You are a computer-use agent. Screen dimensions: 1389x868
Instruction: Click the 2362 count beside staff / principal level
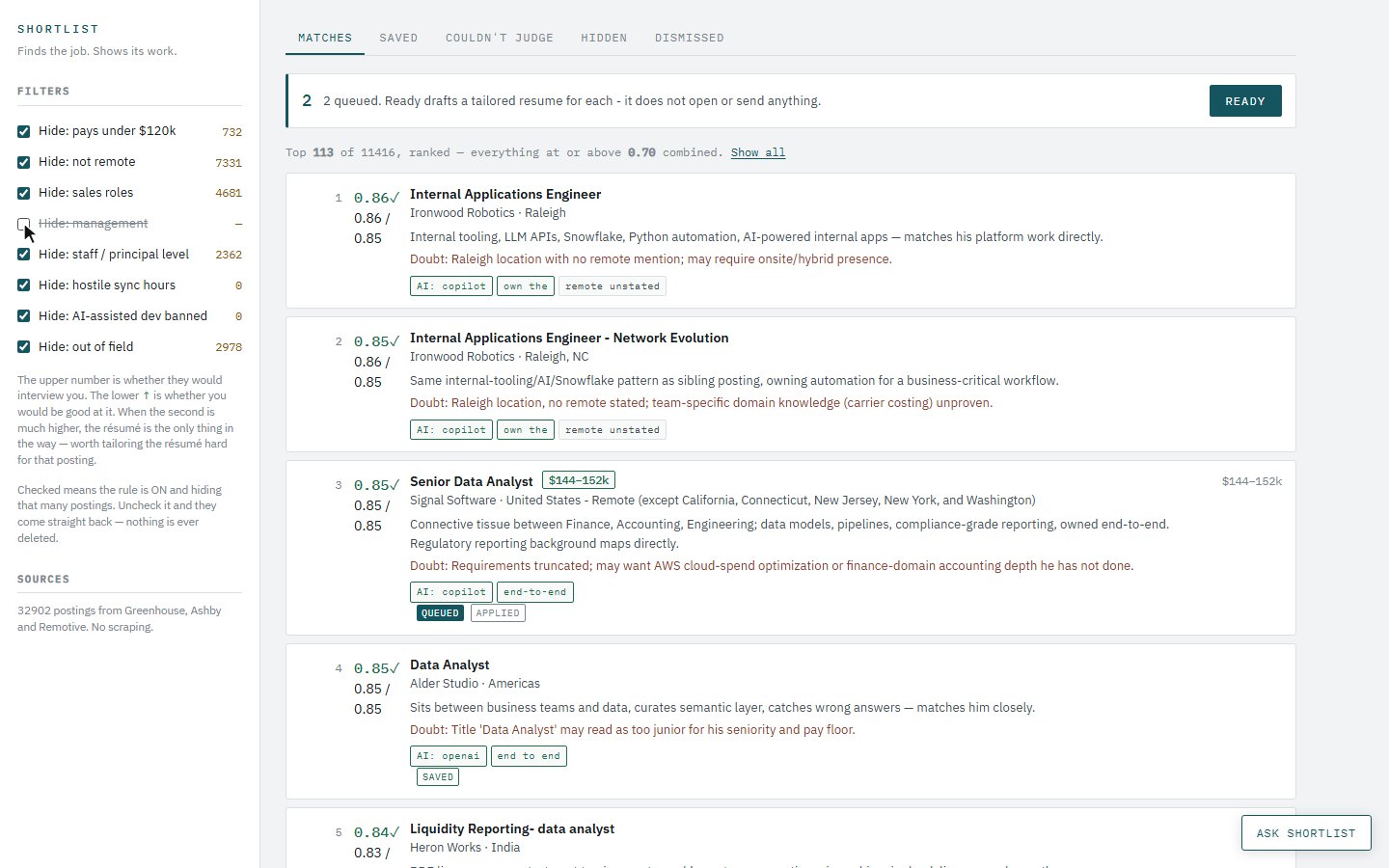229,255
